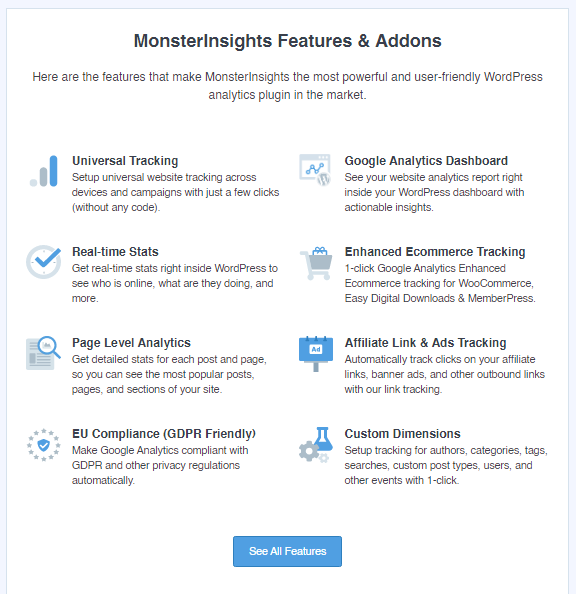
Task: Click the Custom Dimensions heading
Action: [402, 433]
